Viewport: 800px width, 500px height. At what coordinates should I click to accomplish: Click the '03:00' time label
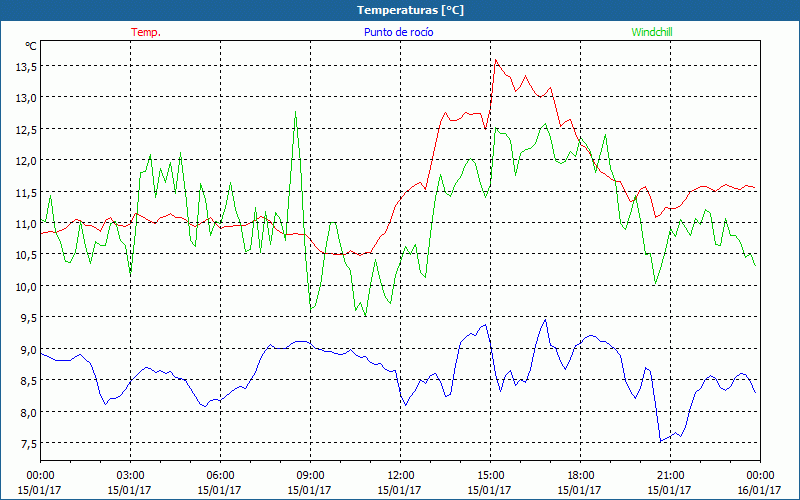(131, 476)
